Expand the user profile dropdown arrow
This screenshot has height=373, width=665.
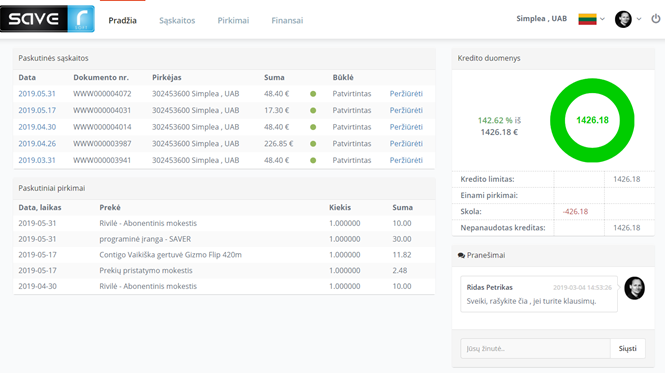tap(639, 19)
